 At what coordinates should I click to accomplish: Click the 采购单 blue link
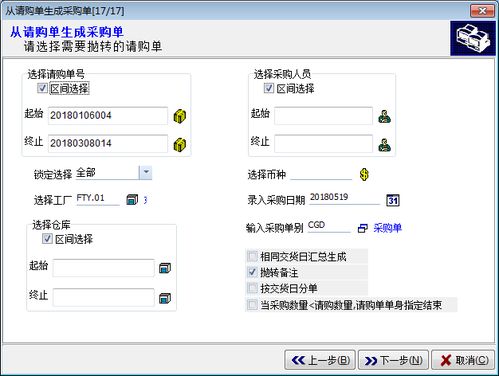coord(387,228)
